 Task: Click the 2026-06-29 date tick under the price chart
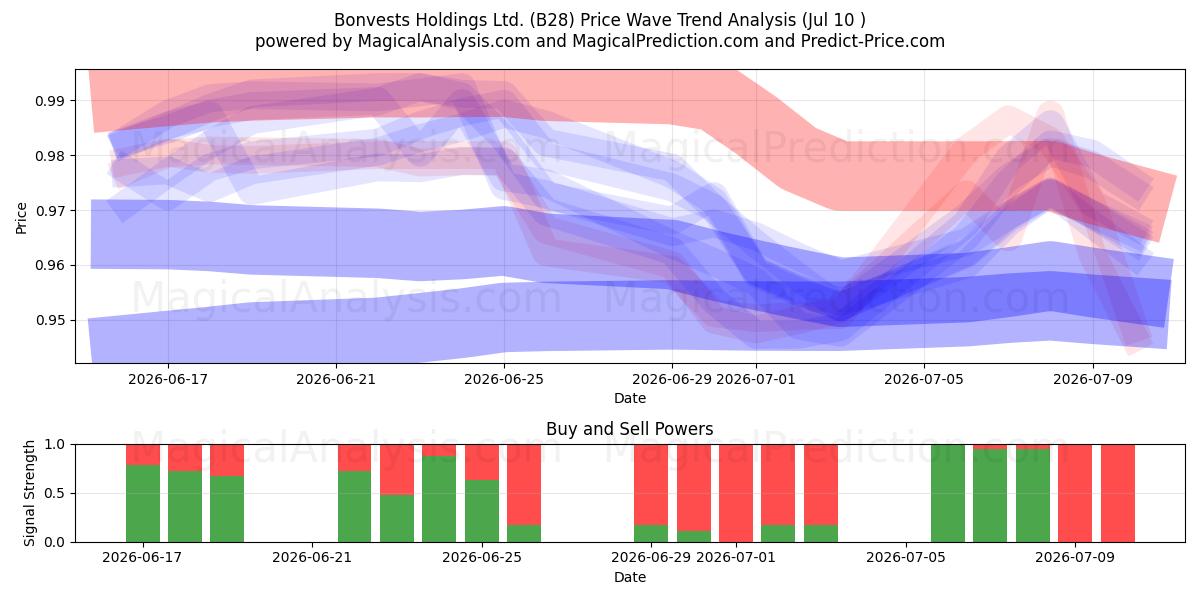click(x=672, y=379)
